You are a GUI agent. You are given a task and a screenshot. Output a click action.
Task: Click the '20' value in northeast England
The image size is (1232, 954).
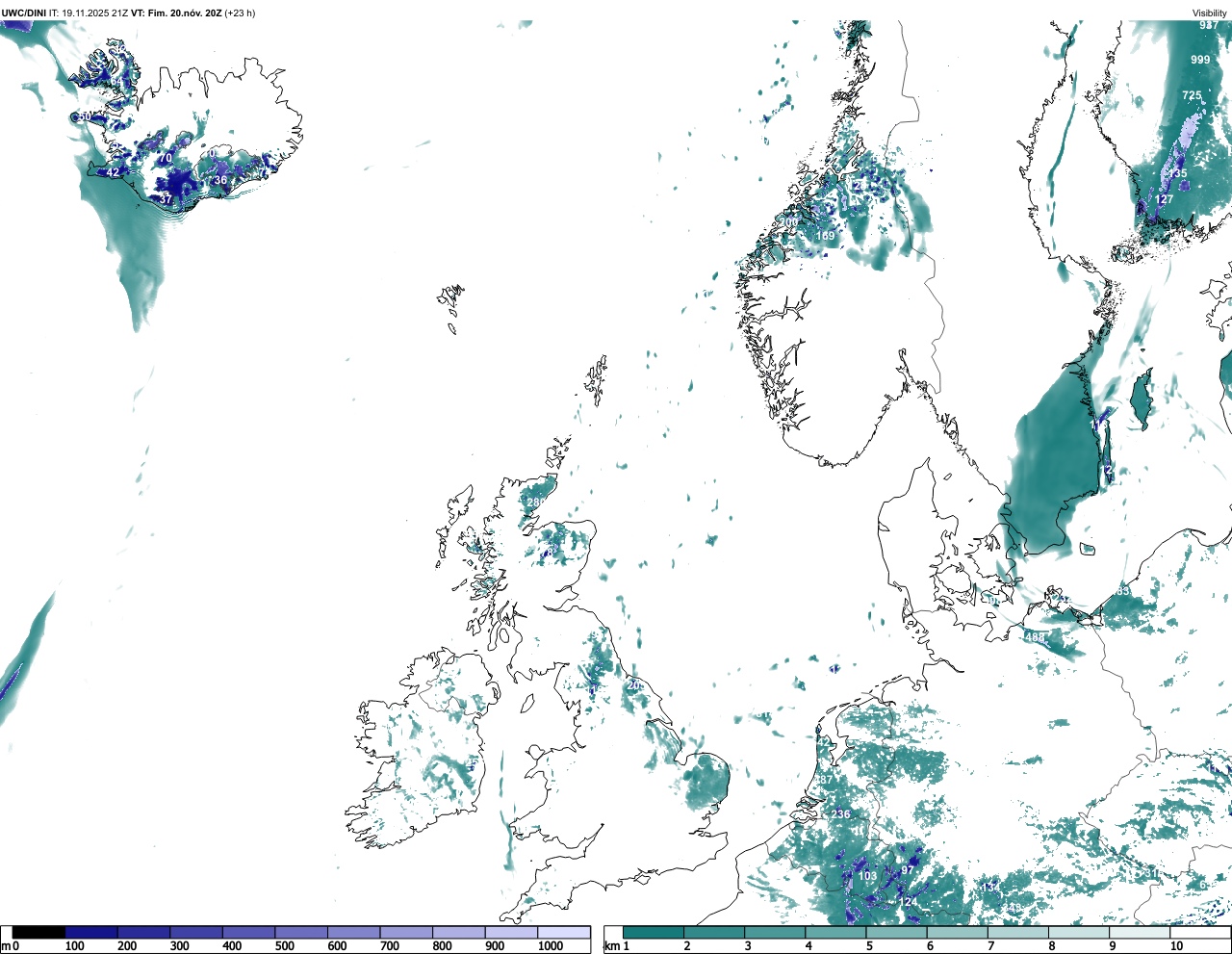pos(633,685)
